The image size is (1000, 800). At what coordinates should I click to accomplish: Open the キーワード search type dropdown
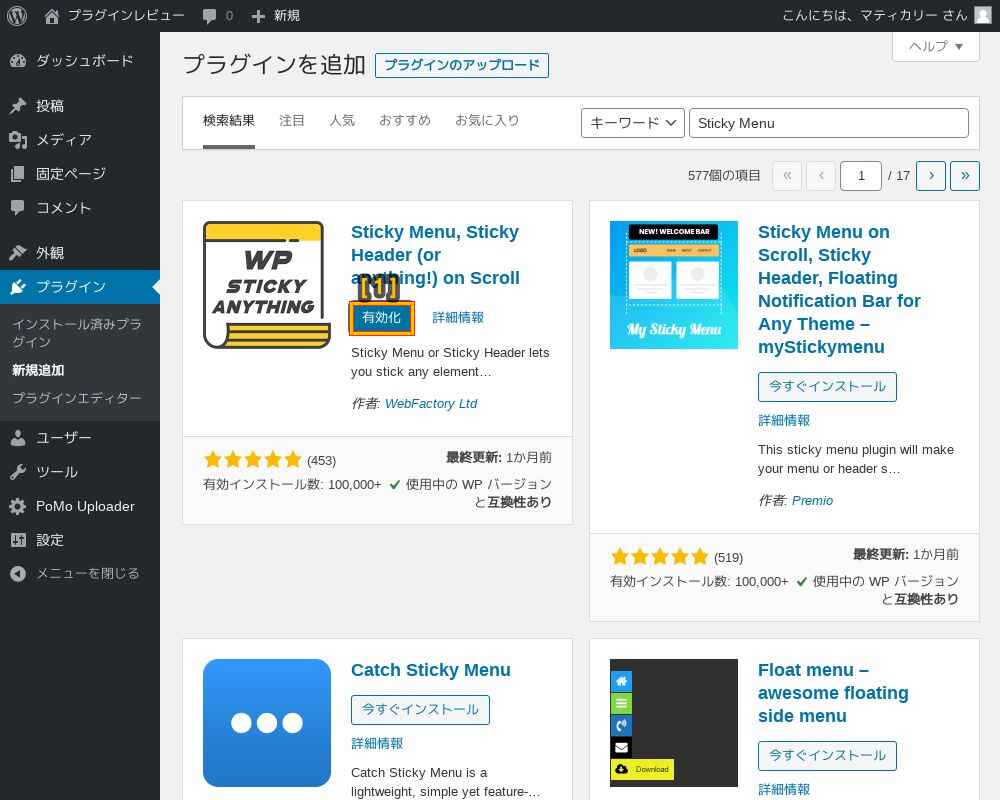click(x=632, y=123)
